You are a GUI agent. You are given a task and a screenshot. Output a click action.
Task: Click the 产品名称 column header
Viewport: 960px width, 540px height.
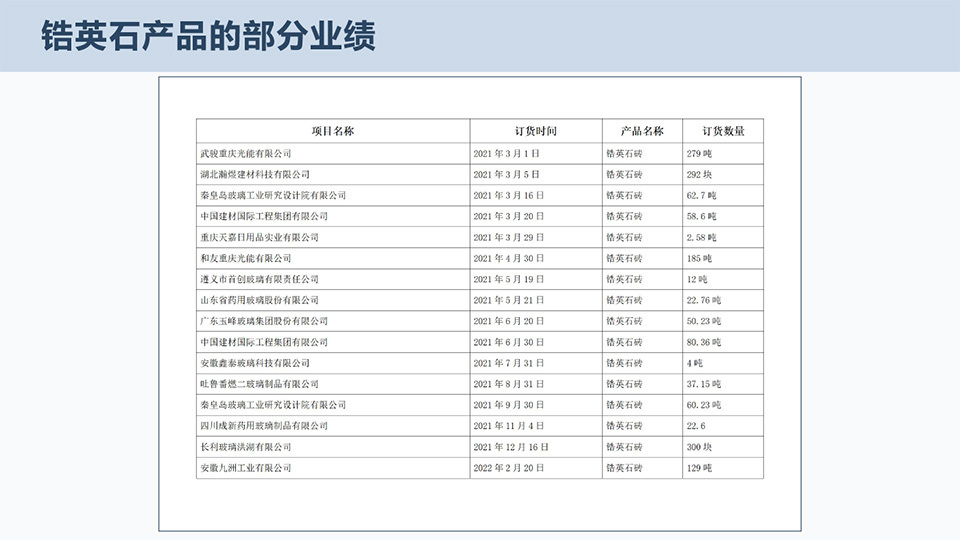[x=642, y=131]
